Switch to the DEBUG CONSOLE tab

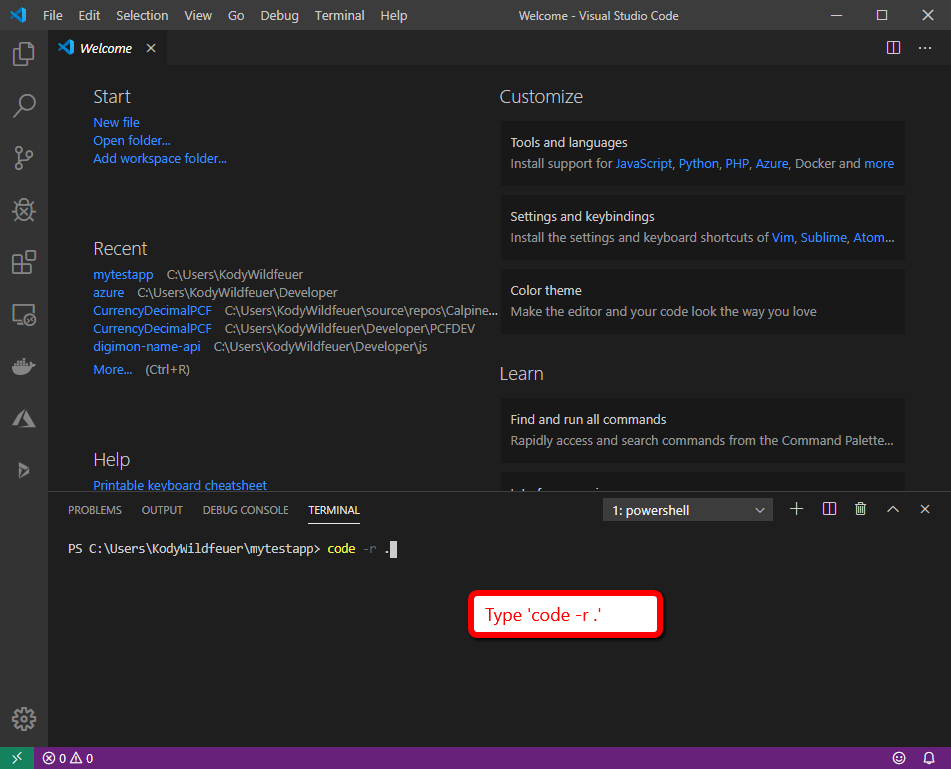pos(246,510)
